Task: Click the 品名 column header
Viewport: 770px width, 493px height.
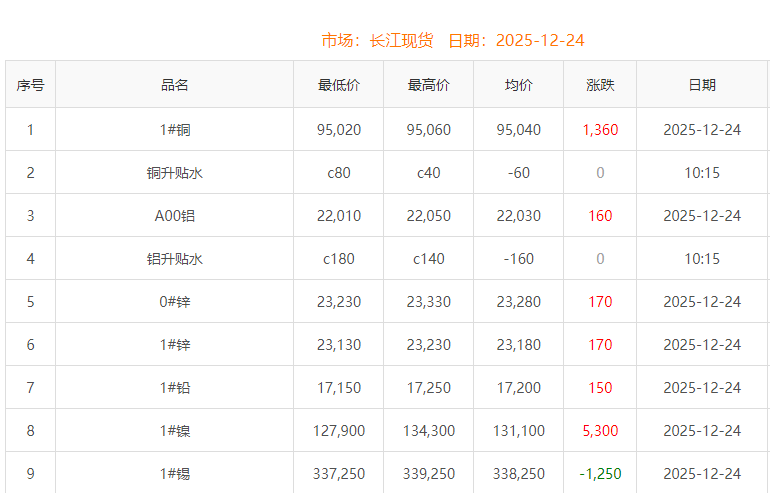Action: click(174, 85)
